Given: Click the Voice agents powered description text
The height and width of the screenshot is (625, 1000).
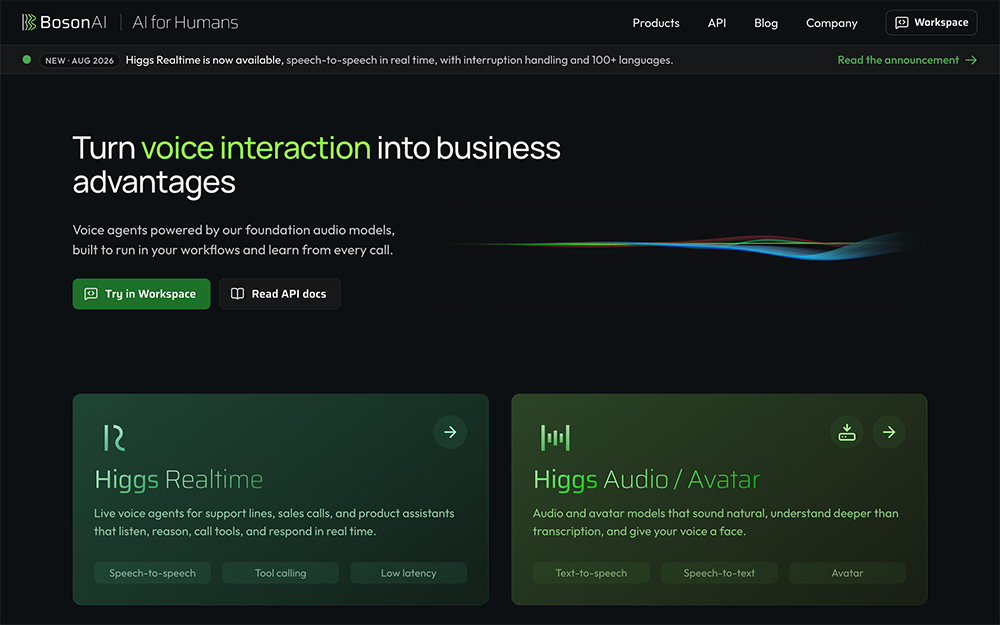Looking at the screenshot, I should point(233,240).
